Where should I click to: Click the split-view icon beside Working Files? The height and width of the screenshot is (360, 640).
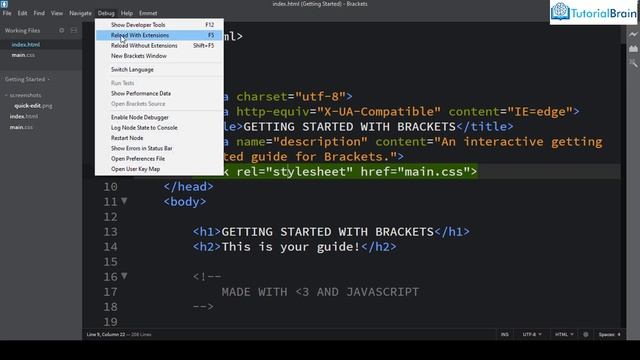click(74, 30)
